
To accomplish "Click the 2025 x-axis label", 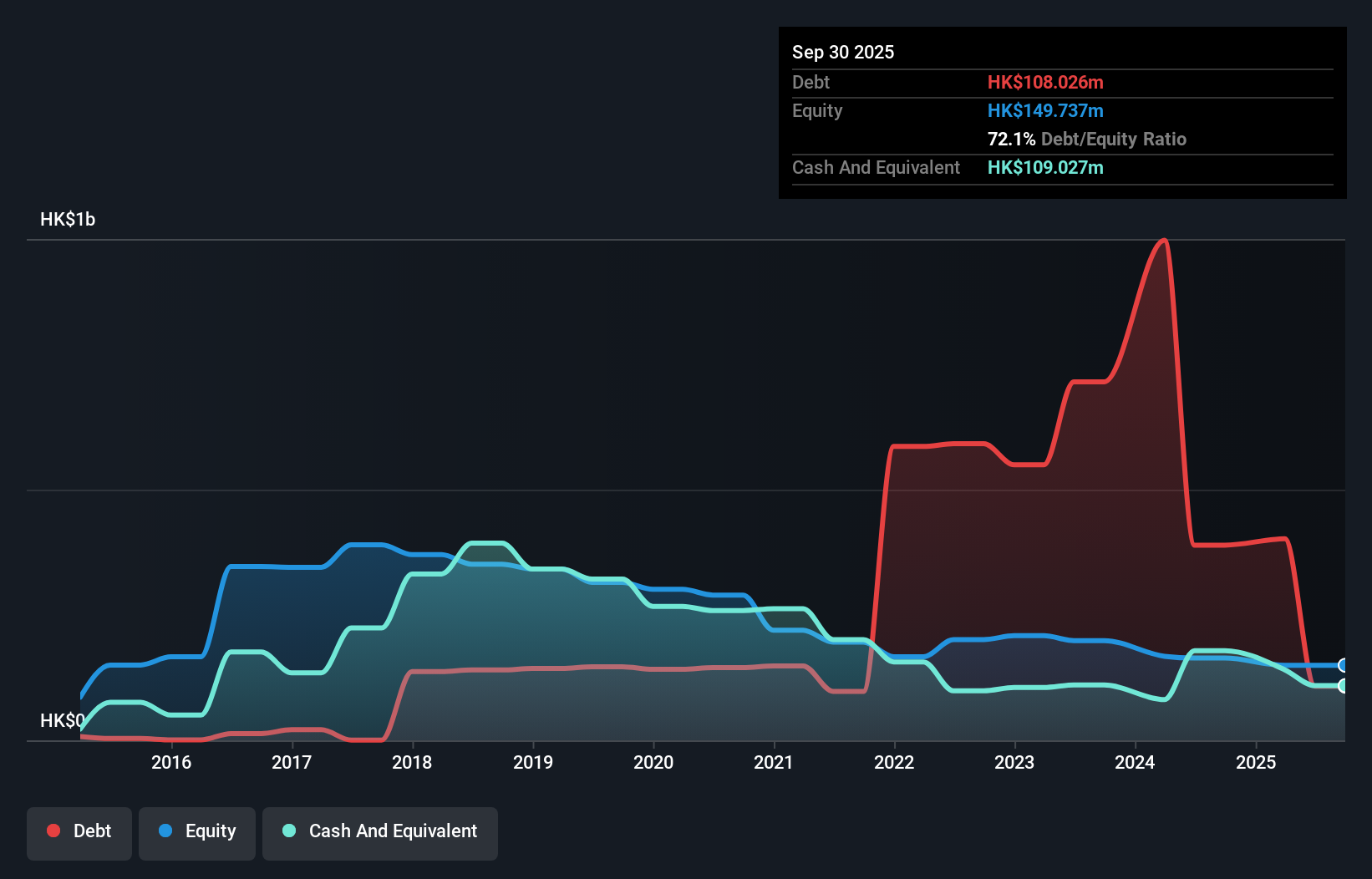I will [x=1256, y=762].
